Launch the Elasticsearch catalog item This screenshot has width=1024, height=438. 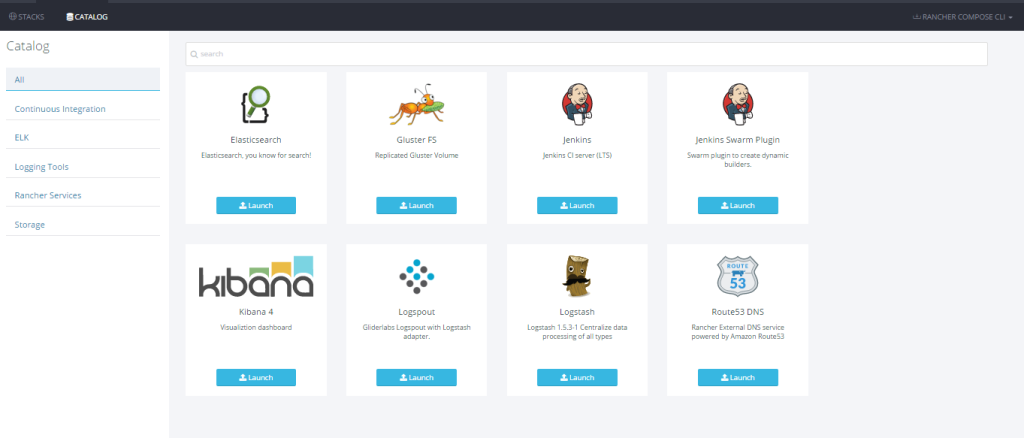[256, 205]
